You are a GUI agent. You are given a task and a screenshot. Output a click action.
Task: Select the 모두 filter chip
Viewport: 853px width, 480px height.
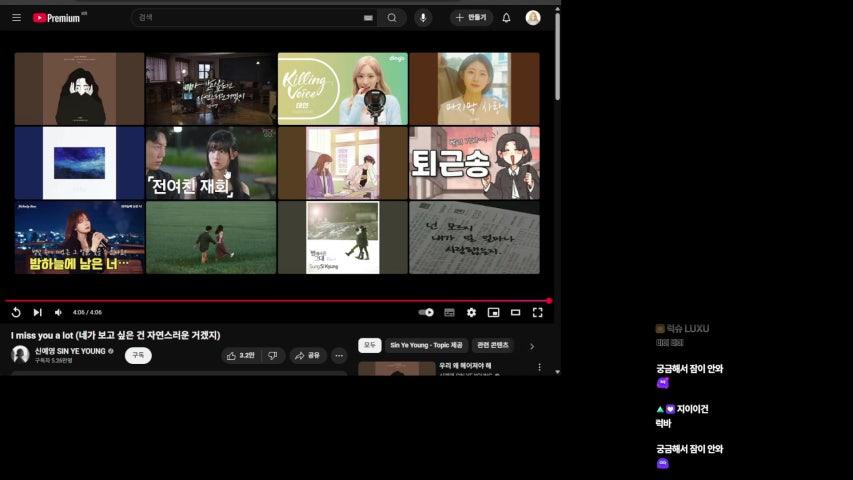coord(369,345)
